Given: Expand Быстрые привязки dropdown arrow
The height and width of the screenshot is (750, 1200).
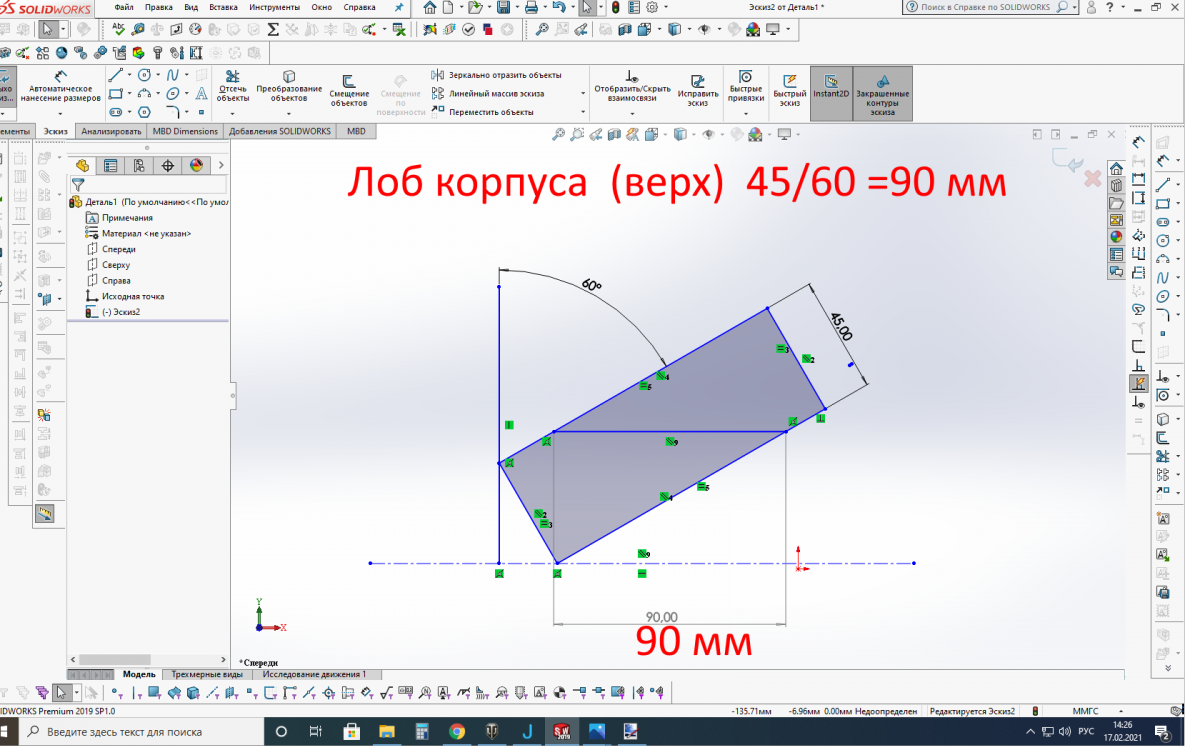Looking at the screenshot, I should tap(746, 113).
